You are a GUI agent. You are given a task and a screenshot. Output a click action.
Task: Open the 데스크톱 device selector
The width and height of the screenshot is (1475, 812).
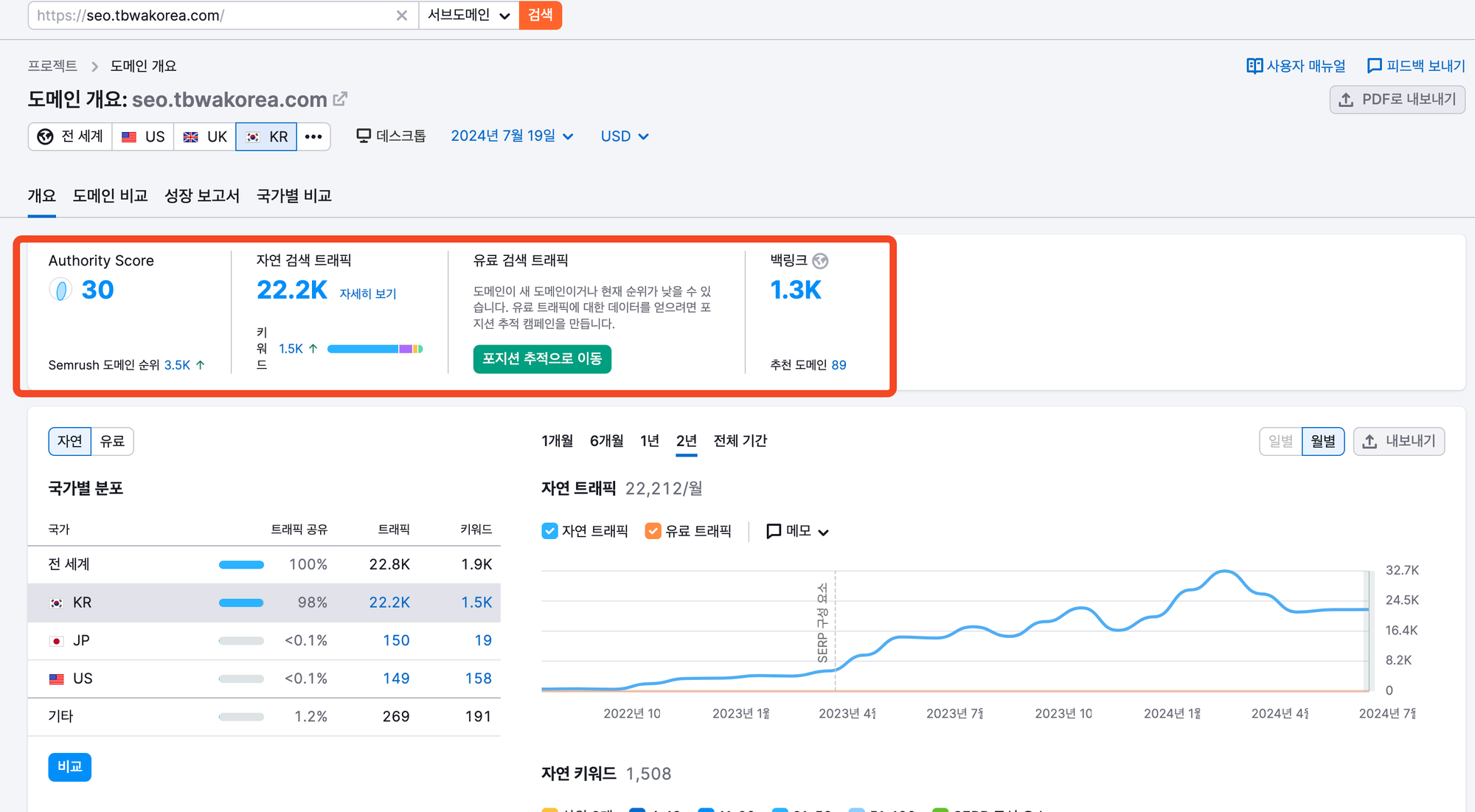(391, 136)
